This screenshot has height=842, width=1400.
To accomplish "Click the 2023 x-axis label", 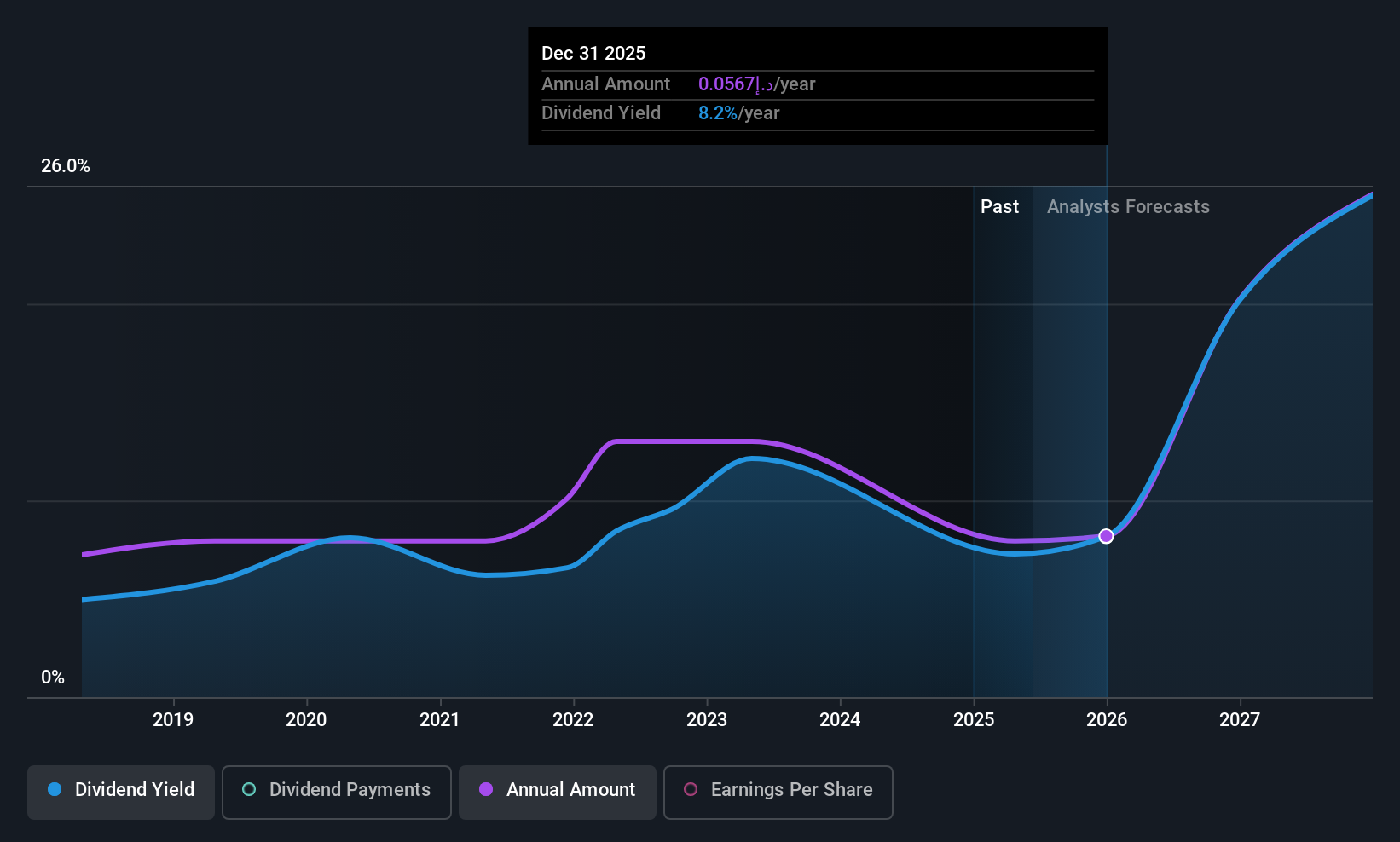I will point(707,720).
